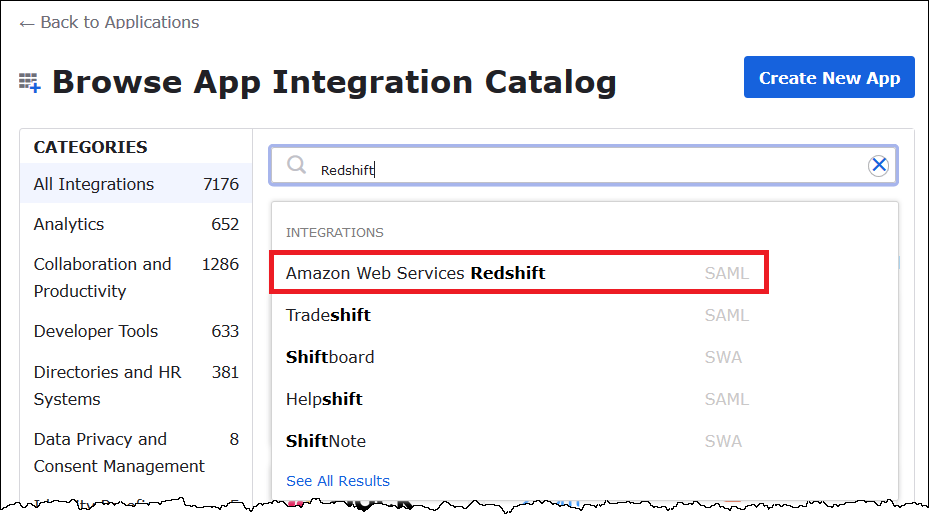Click the Create New App button
This screenshot has width=929, height=515.
829,78
